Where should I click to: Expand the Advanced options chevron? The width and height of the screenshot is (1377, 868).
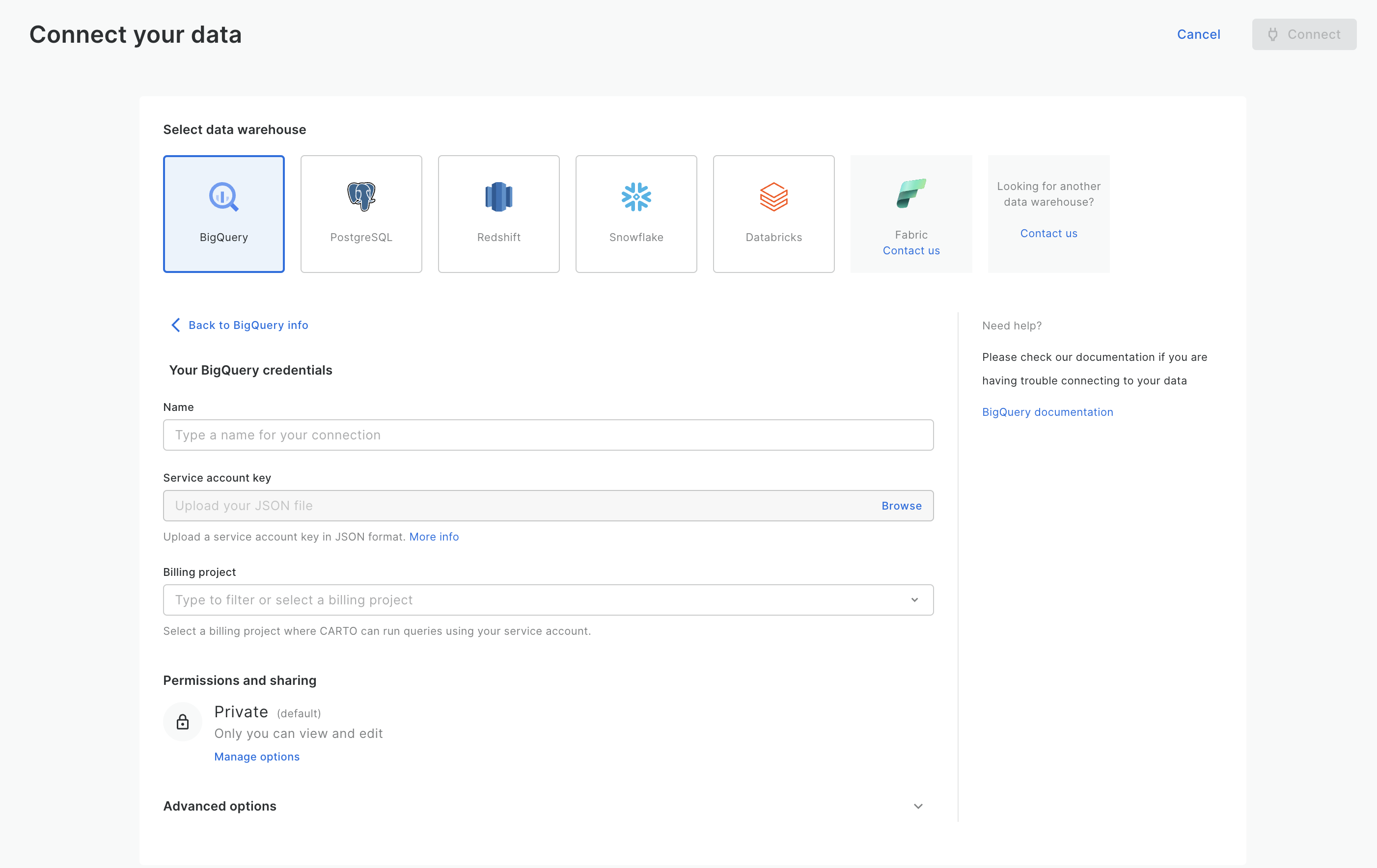coord(918,806)
